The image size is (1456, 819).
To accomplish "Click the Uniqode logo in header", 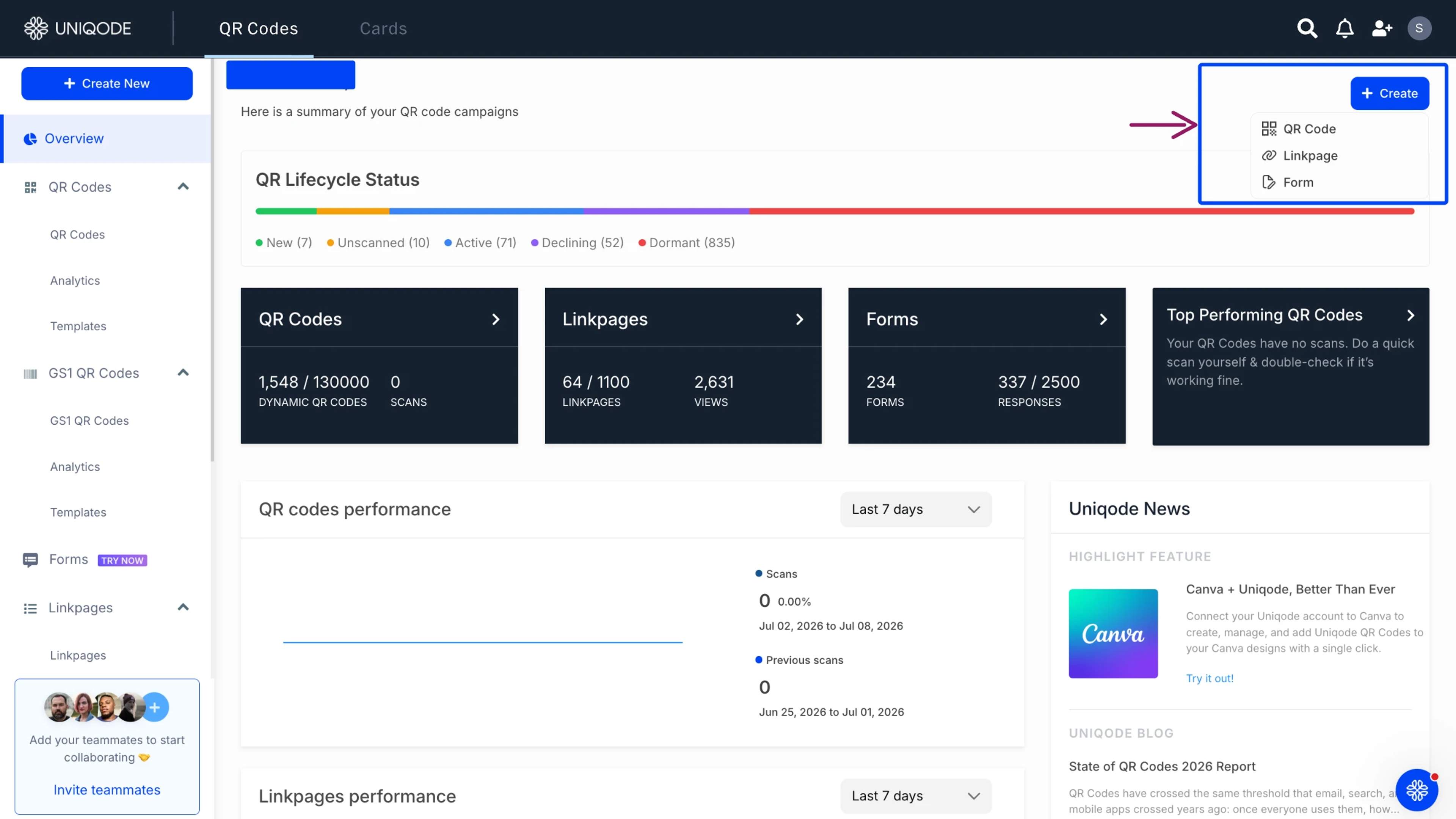I will click(77, 28).
